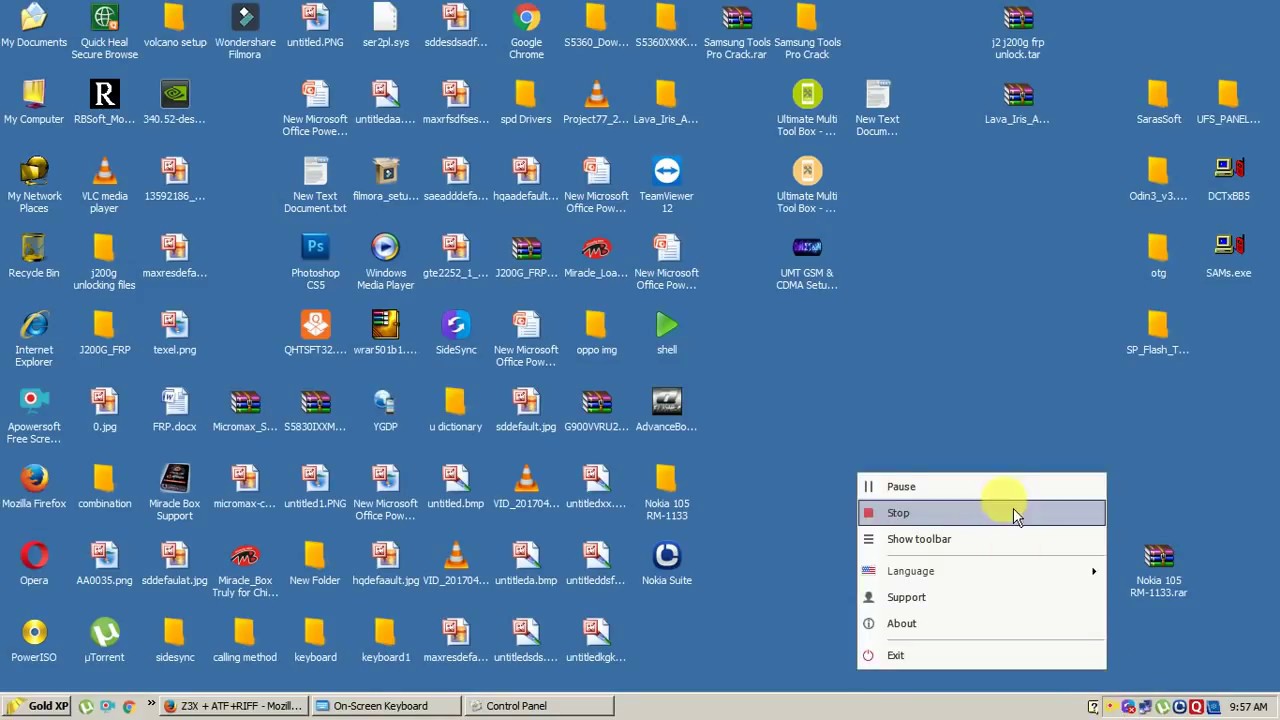Select the spd Drivers folder
This screenshot has width=1280, height=720.
[526, 103]
